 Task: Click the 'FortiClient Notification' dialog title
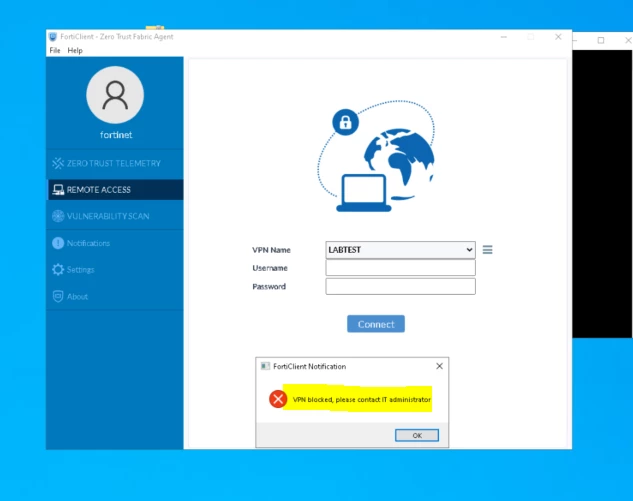309,366
